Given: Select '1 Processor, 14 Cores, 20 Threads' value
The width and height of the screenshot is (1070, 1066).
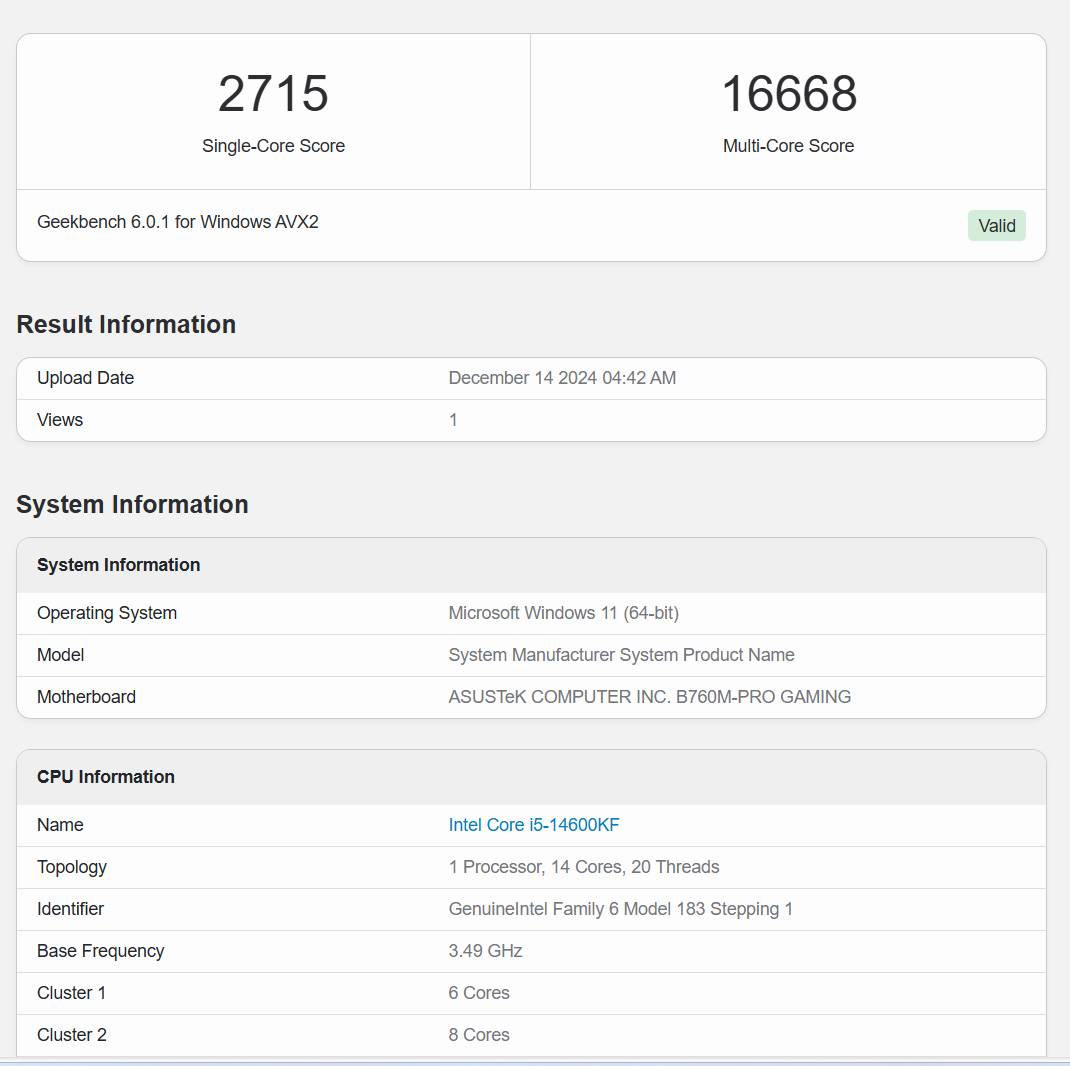Looking at the screenshot, I should (x=584, y=867).
